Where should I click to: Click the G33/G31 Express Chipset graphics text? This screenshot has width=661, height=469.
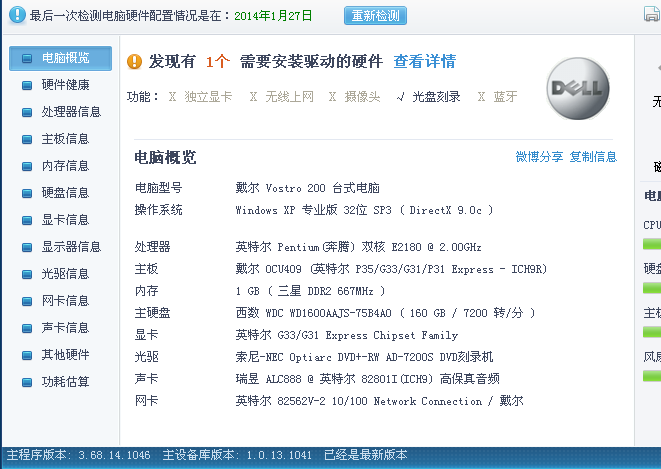347,335
